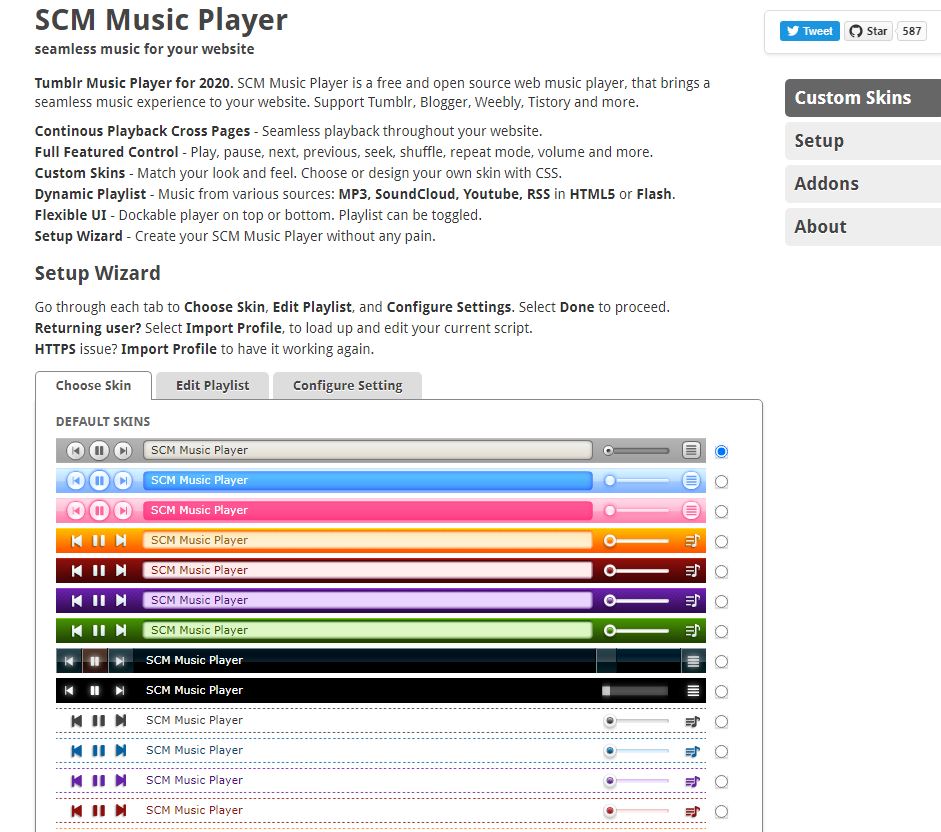Select the orange skin radio button
The width and height of the screenshot is (941, 832).
(721, 541)
